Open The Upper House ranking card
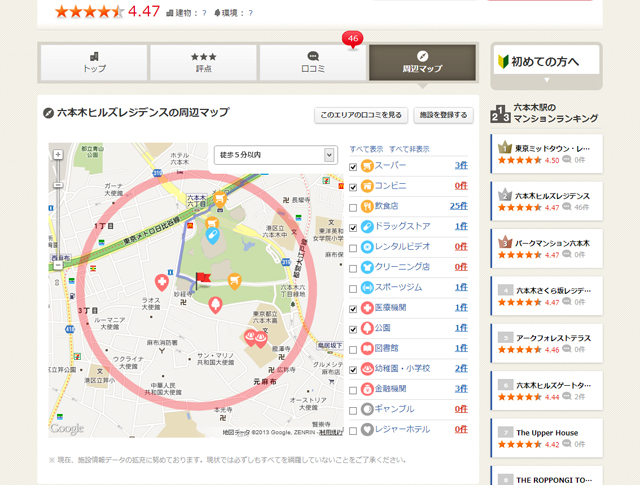 (x=547, y=438)
